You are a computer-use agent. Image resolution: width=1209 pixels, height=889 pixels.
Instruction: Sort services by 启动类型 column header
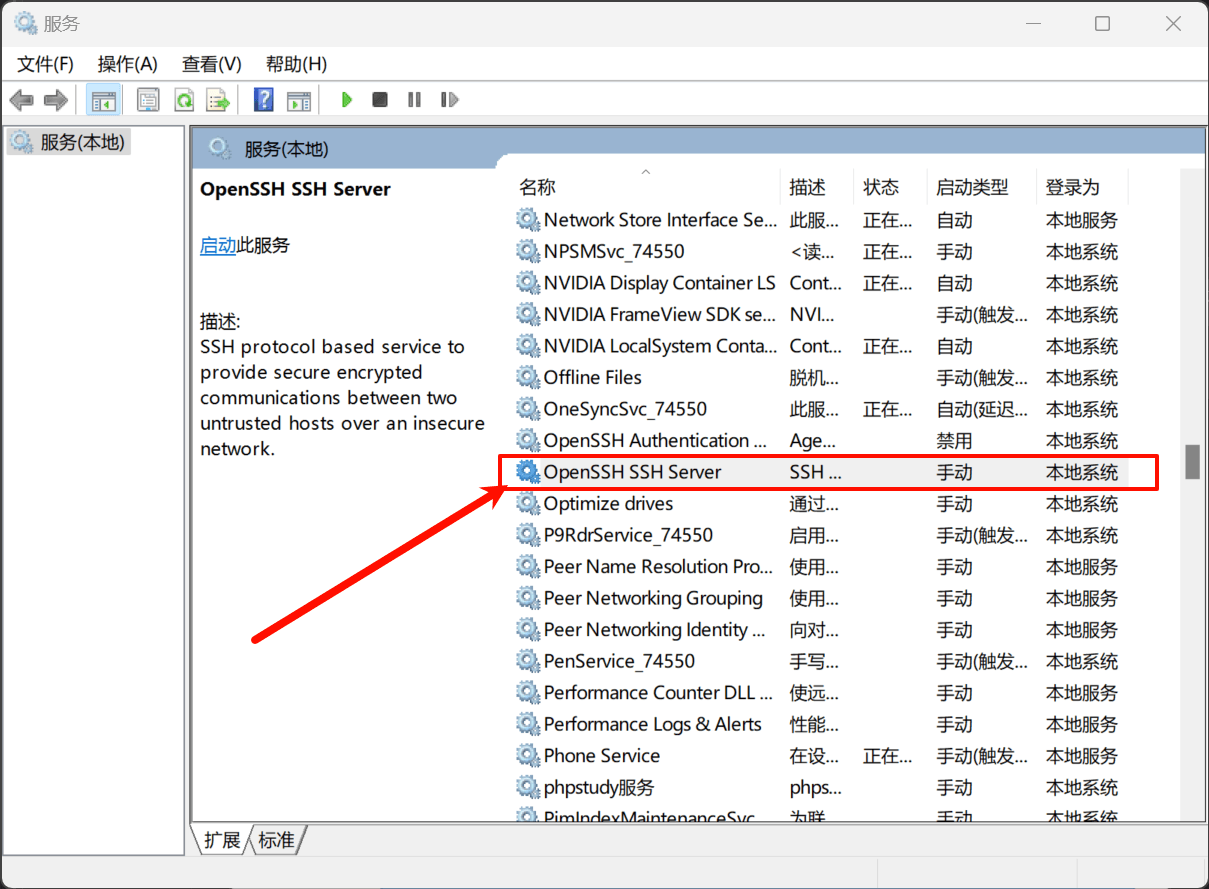[972, 187]
